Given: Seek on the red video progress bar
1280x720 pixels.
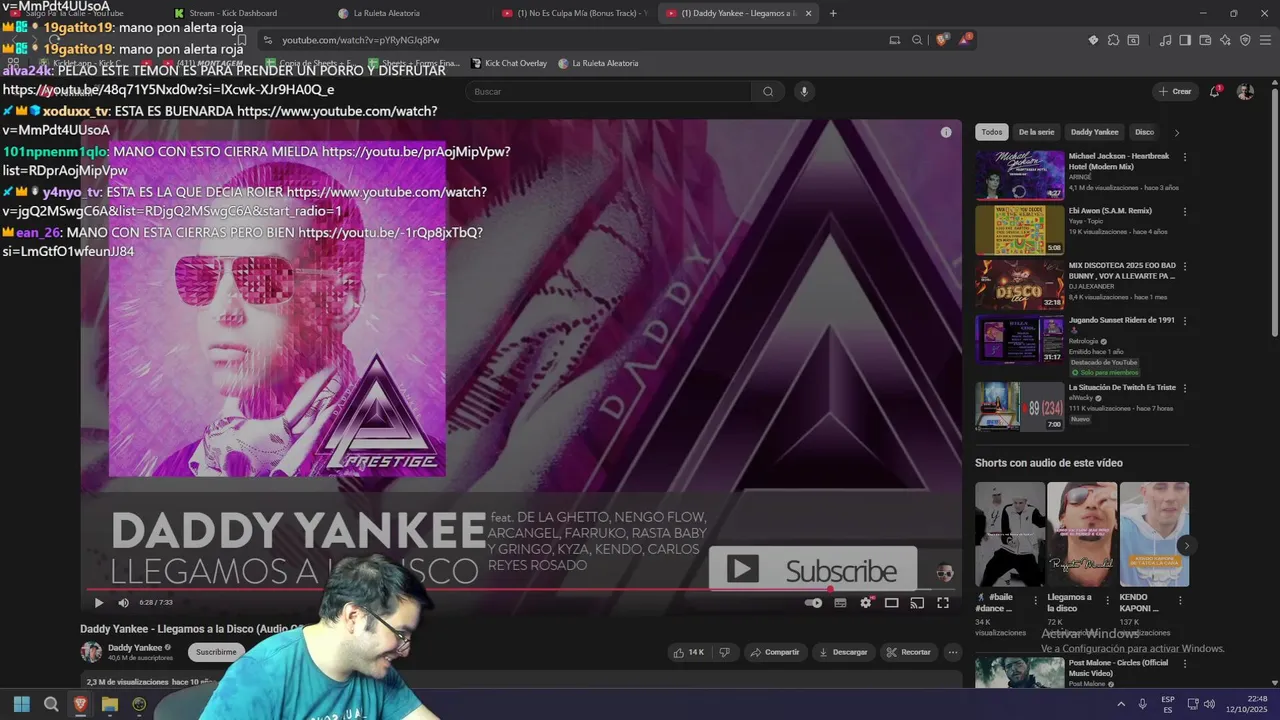Looking at the screenshot, I should coord(520,589).
